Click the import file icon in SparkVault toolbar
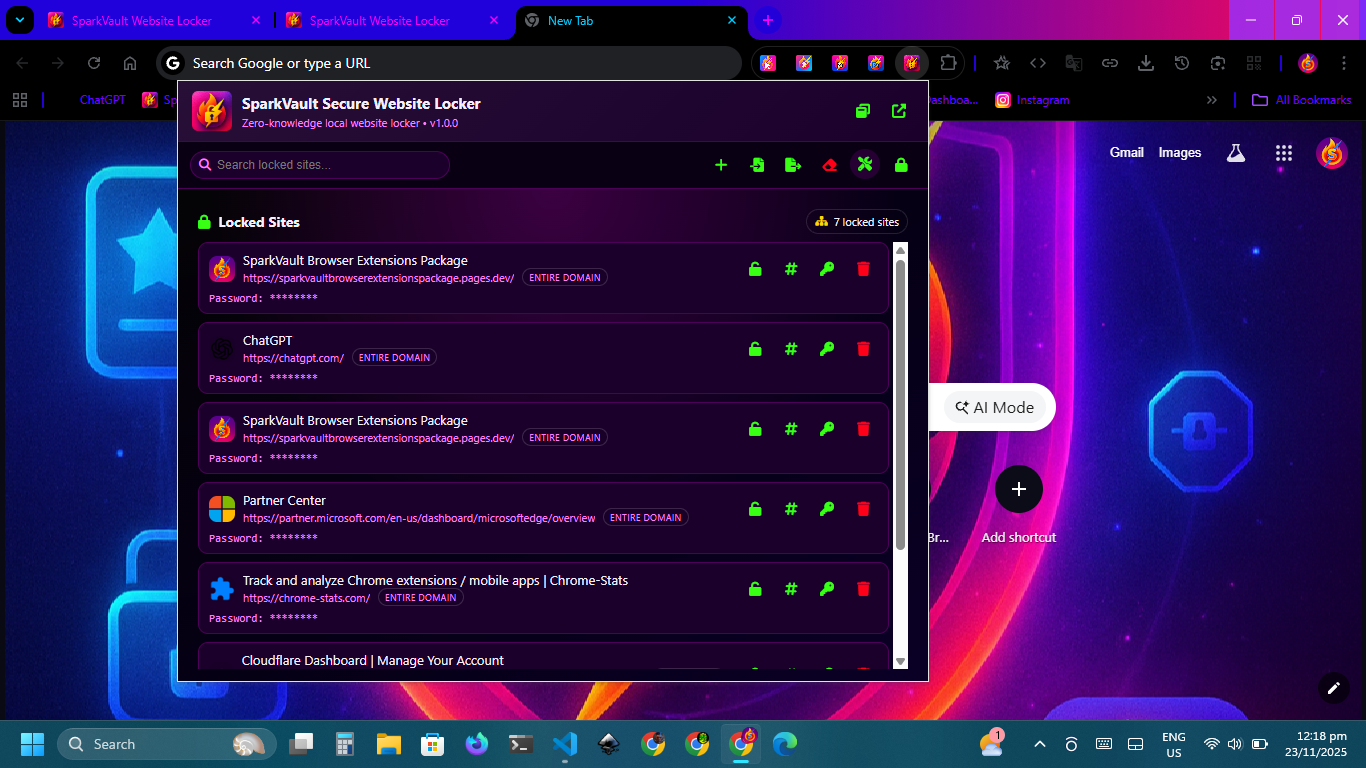This screenshot has width=1366, height=768. pyautogui.click(x=757, y=165)
